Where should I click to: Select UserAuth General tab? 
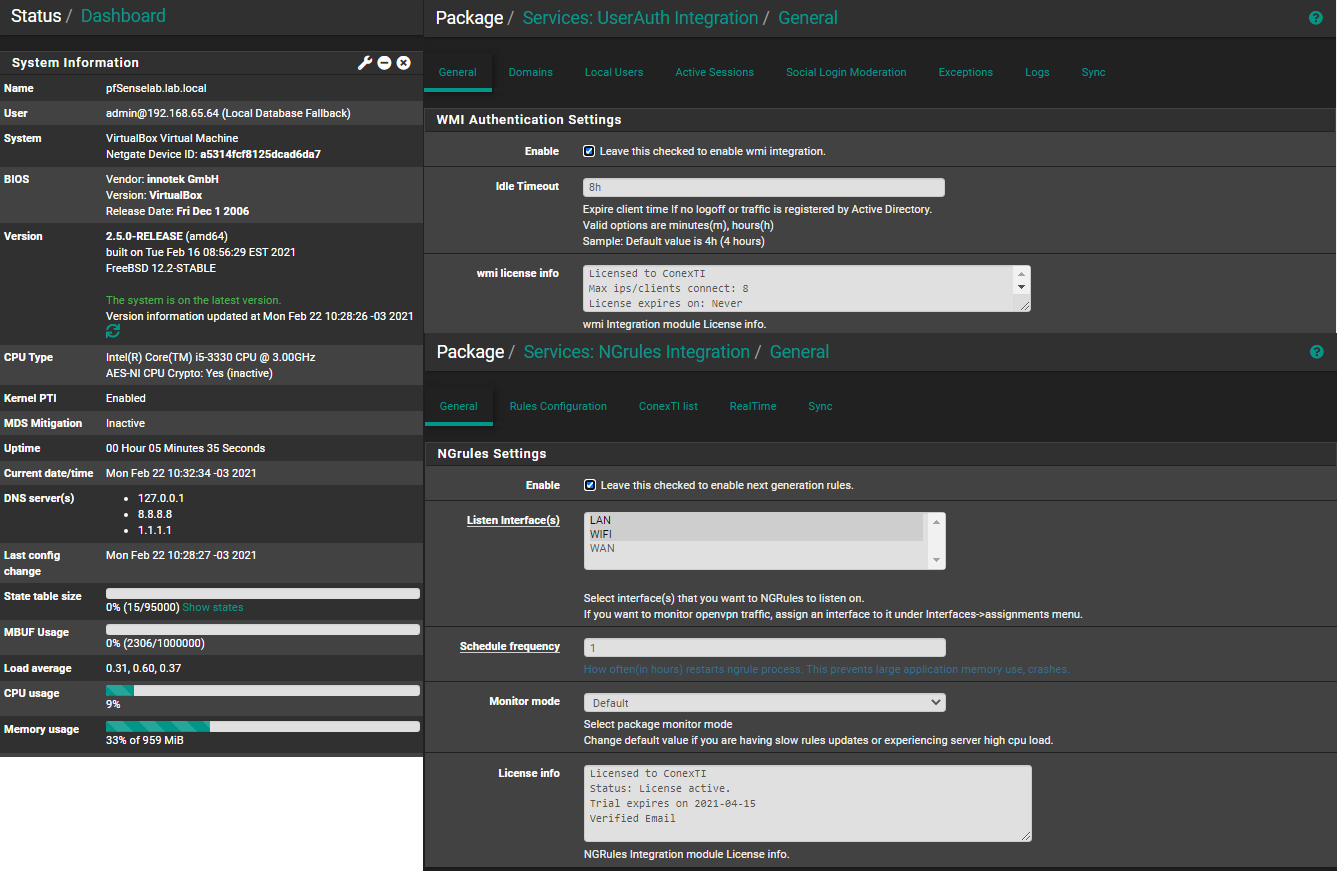(458, 72)
